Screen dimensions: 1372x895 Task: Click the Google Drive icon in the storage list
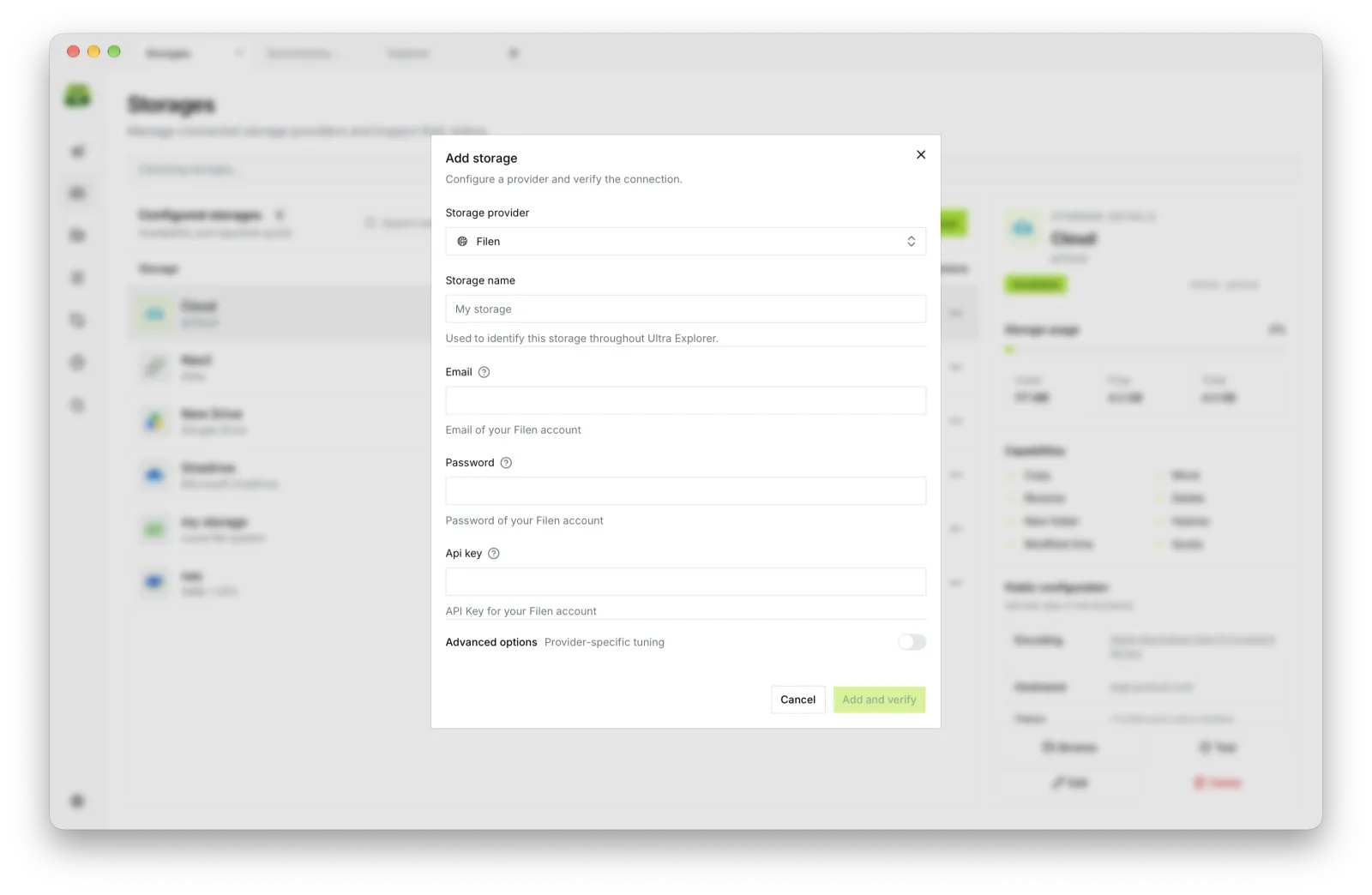pos(154,421)
